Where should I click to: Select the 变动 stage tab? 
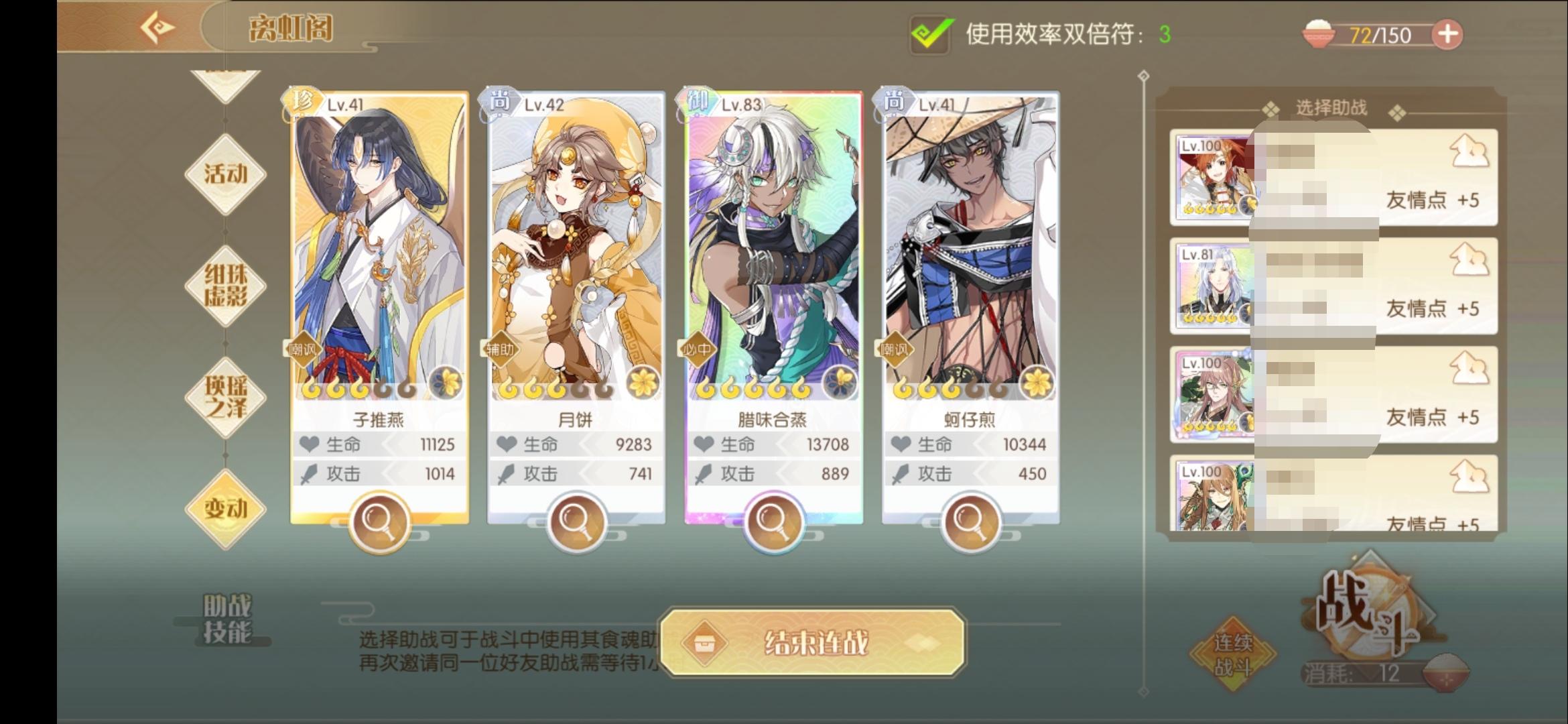click(x=226, y=509)
